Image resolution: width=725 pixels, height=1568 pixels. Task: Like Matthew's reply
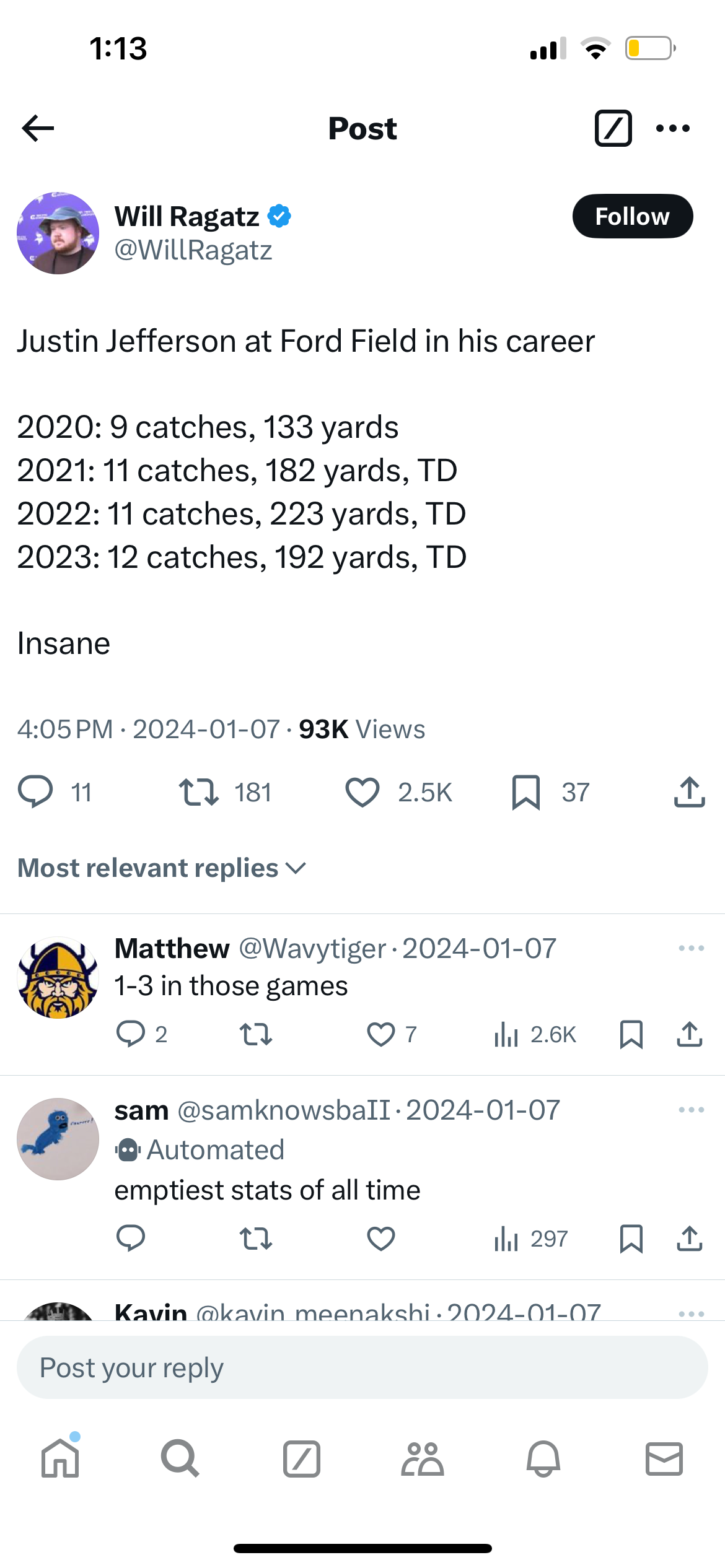coord(380,1034)
